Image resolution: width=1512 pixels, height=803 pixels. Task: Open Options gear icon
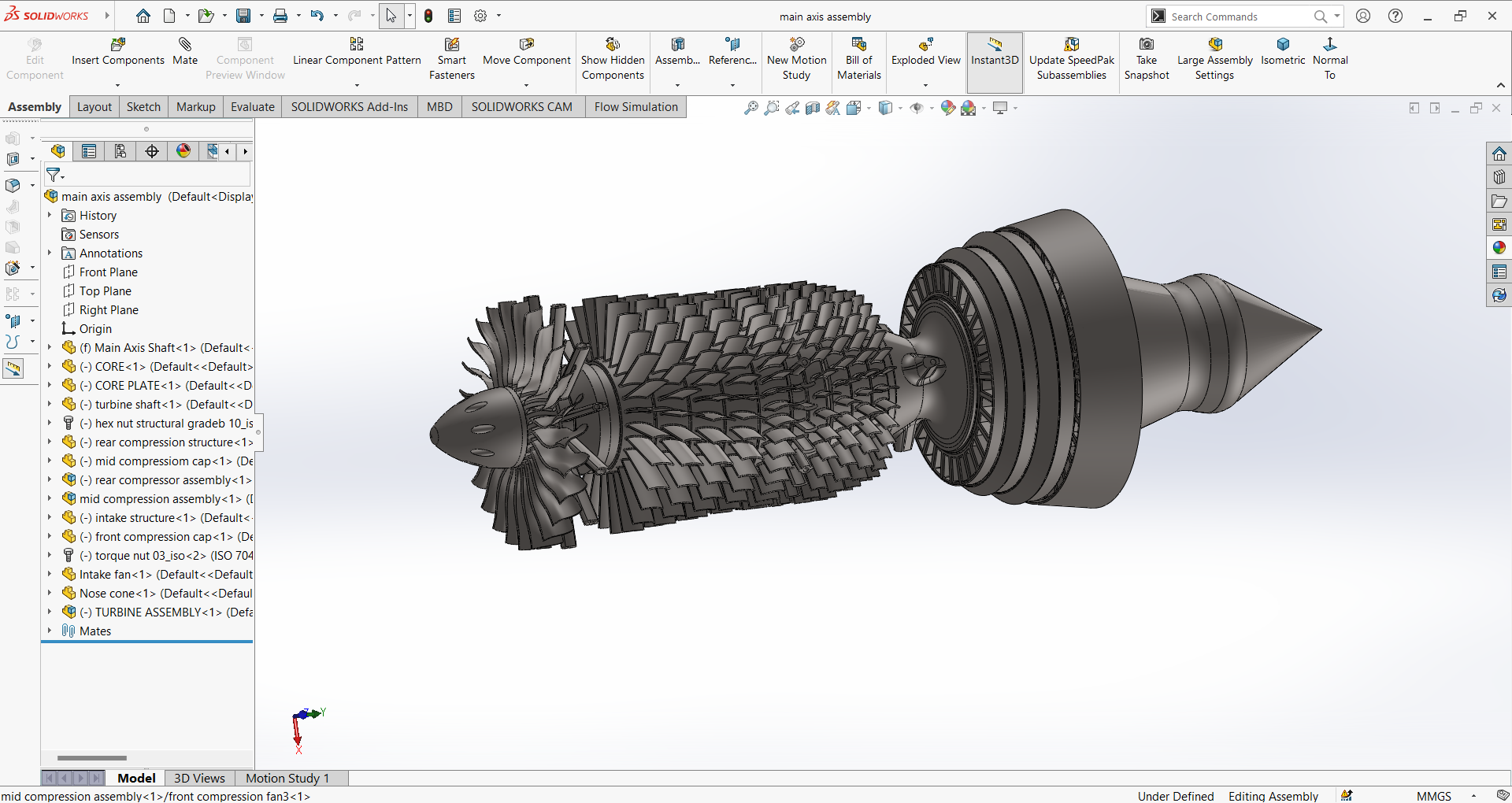click(480, 16)
